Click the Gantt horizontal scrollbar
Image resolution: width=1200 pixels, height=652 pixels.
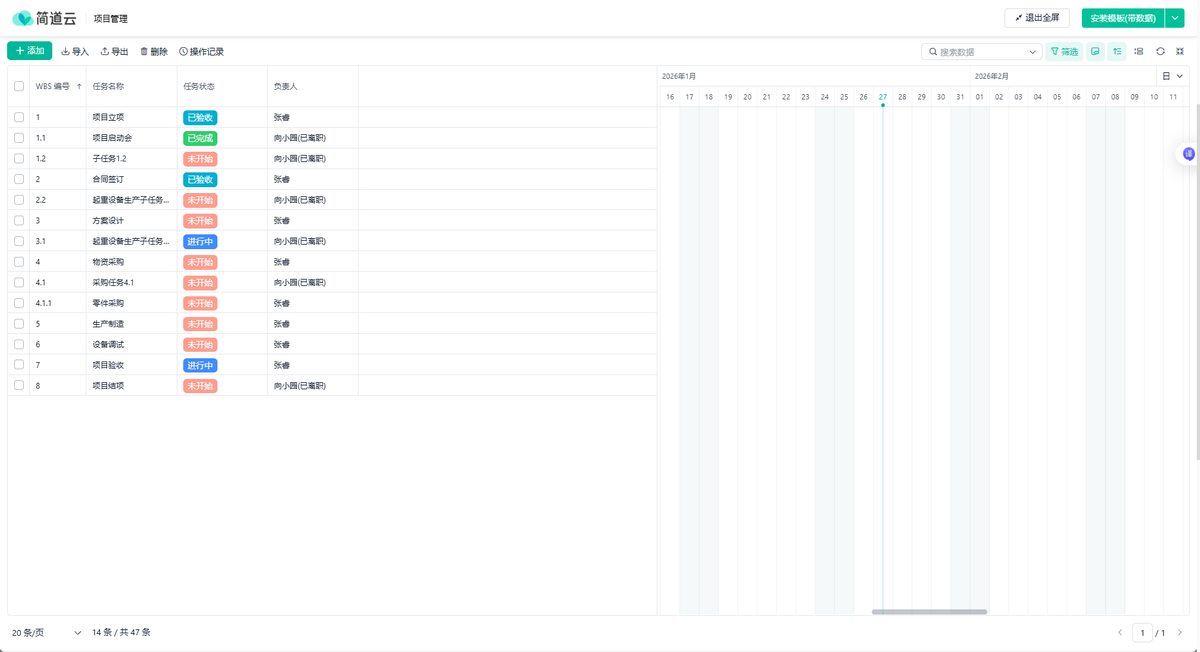tap(929, 611)
